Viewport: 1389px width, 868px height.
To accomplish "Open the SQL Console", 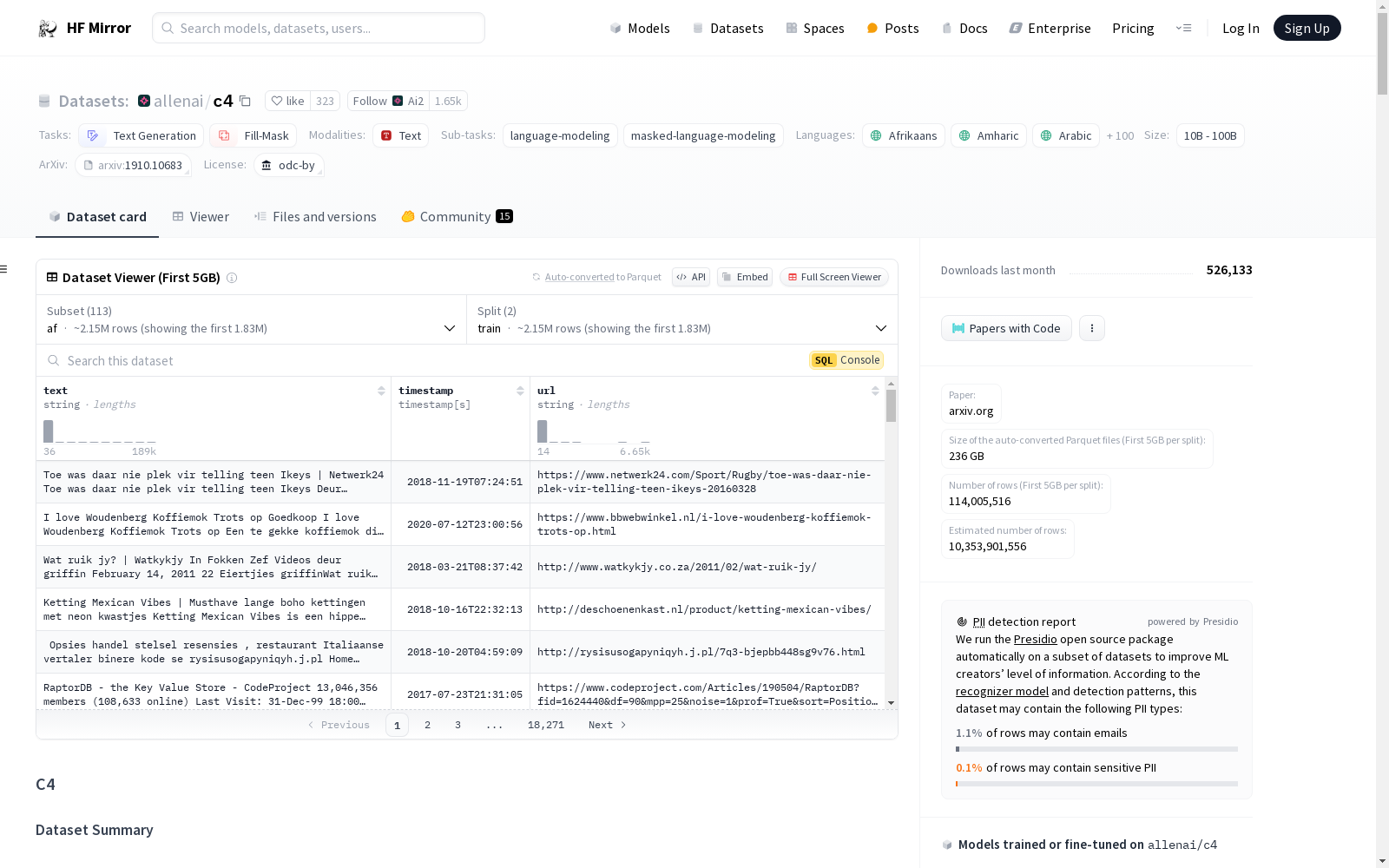I will 846,360.
